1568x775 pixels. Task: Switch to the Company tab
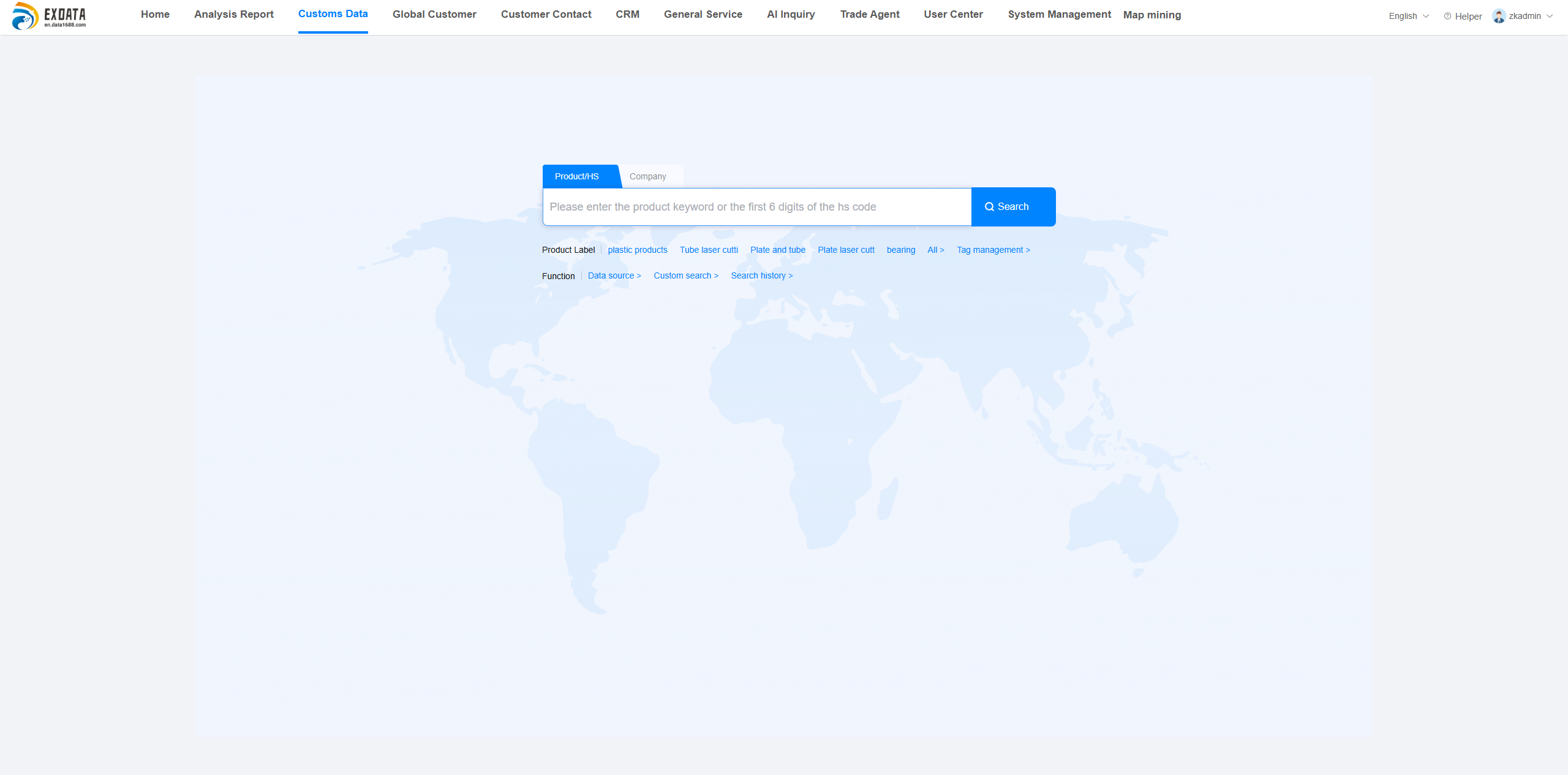648,176
